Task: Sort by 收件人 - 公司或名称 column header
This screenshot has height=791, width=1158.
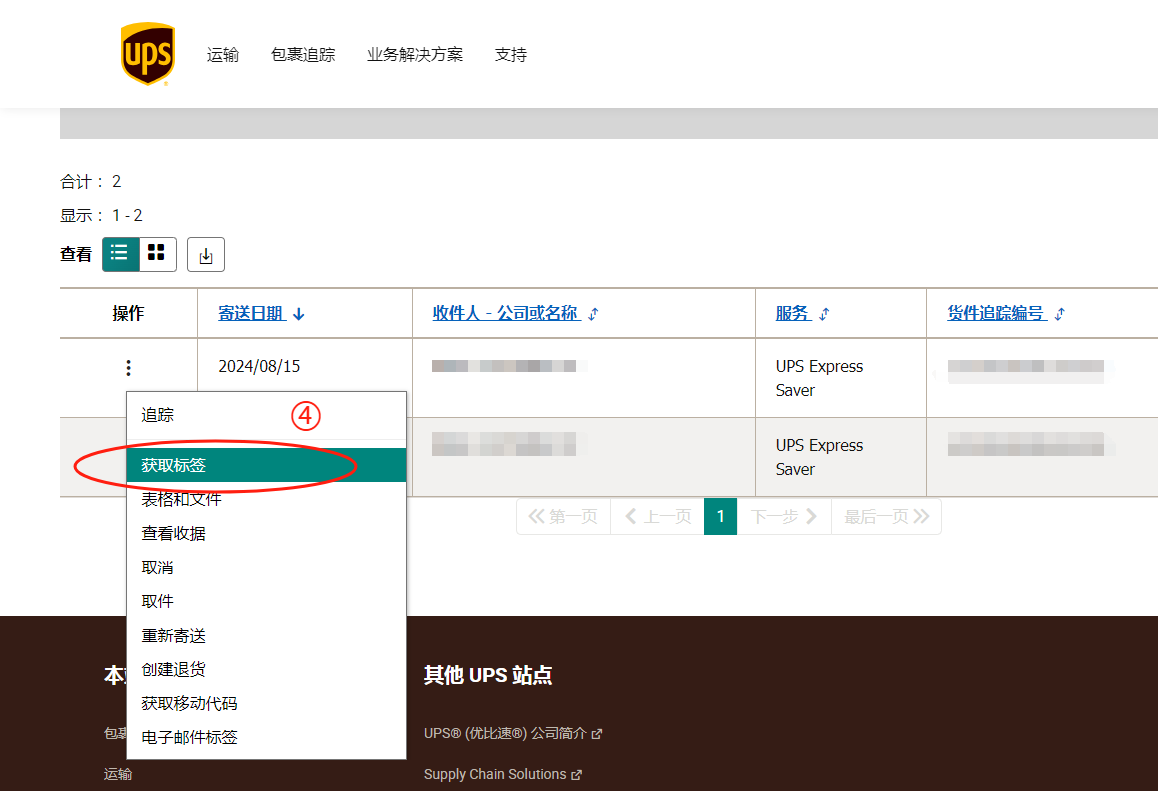Action: [505, 313]
